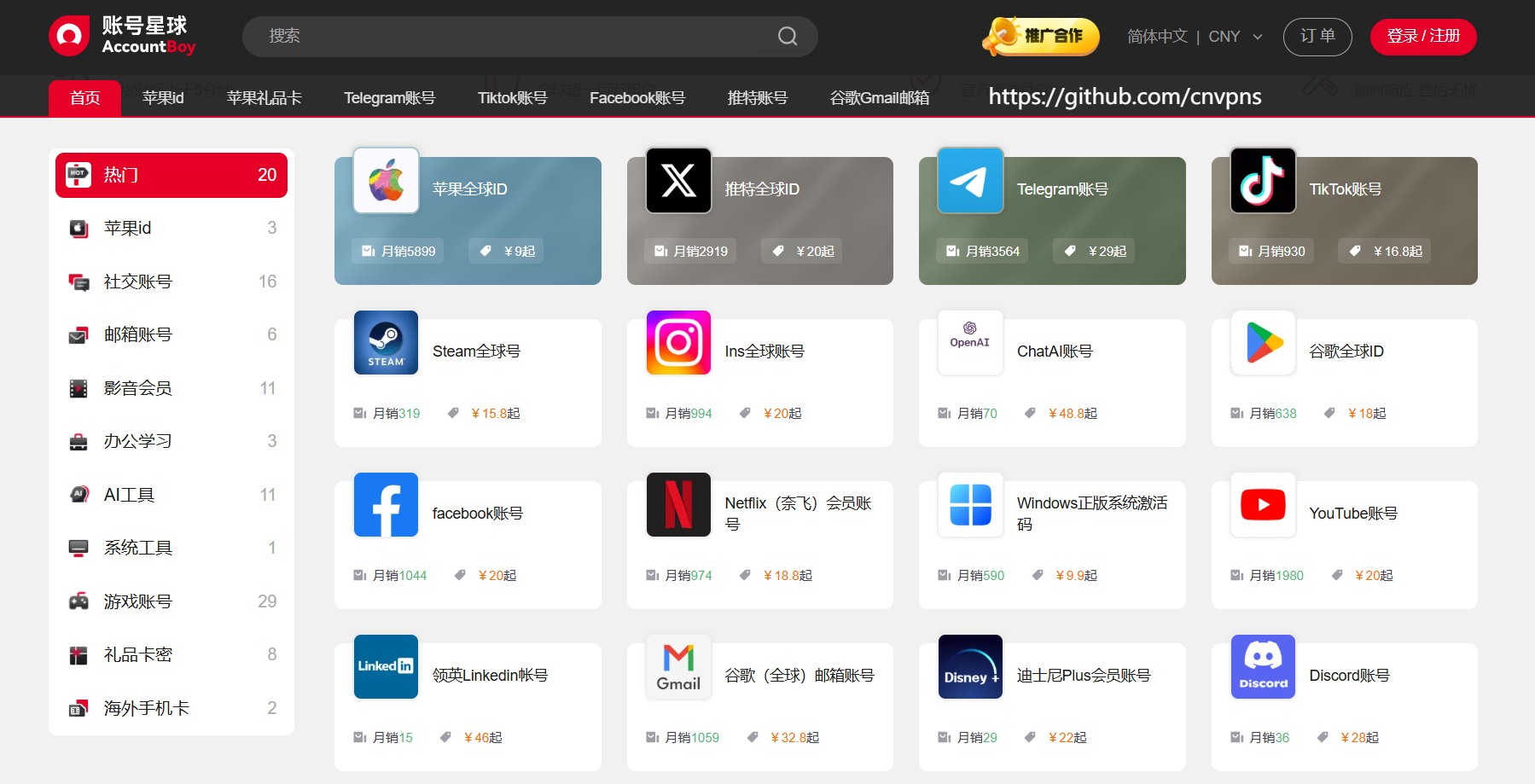Open the Gmail mailbox product icon
Viewport: 1535px width, 784px height.
point(678,666)
